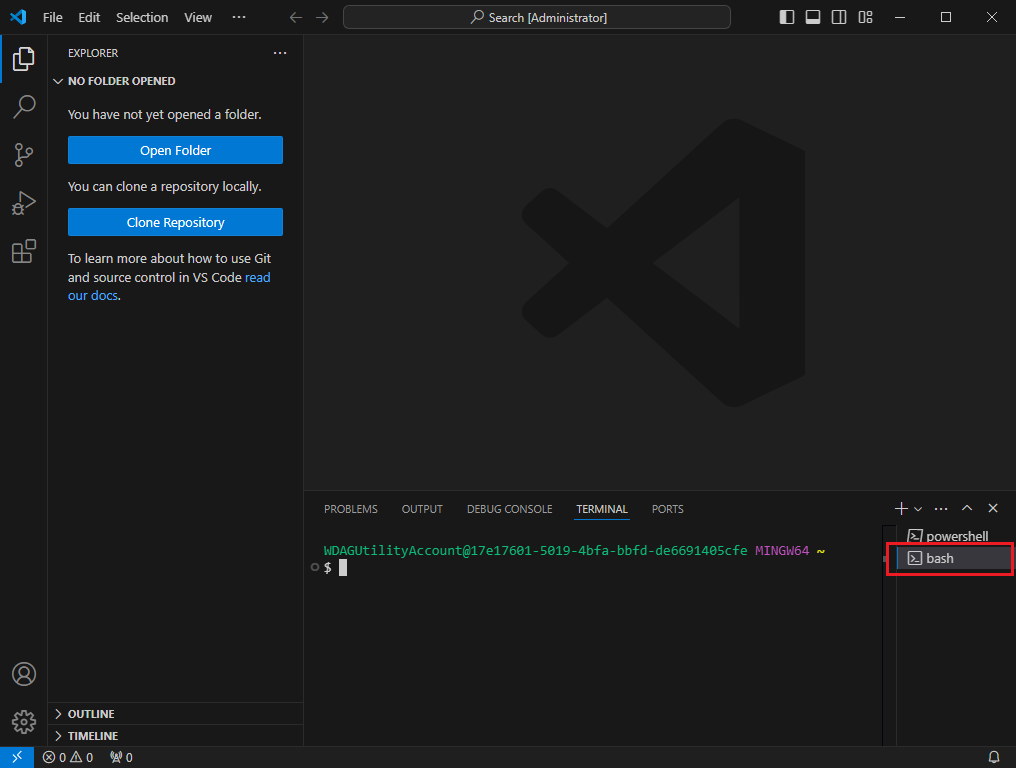Switch to the Problems tab
1016x768 pixels.
click(x=351, y=509)
